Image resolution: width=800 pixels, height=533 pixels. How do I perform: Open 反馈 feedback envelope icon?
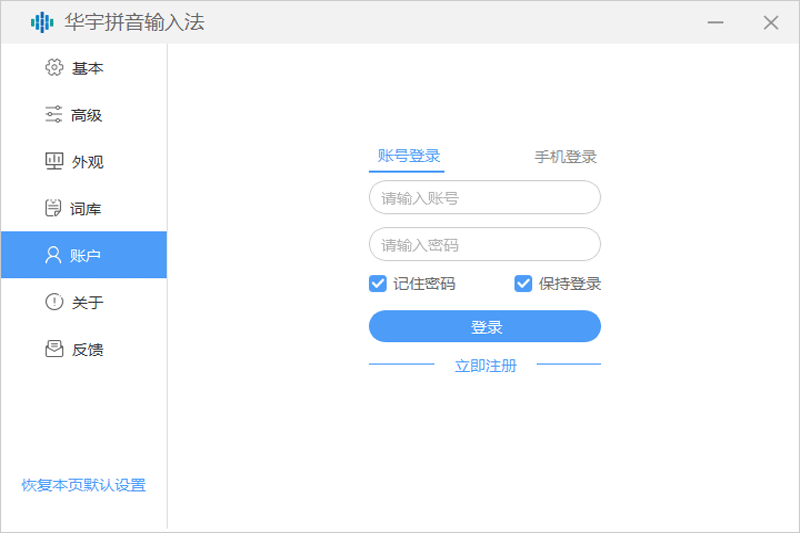(x=54, y=349)
